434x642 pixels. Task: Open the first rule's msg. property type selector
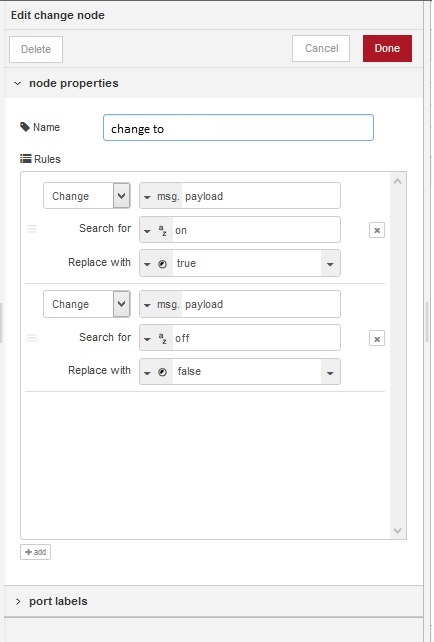(x=161, y=196)
